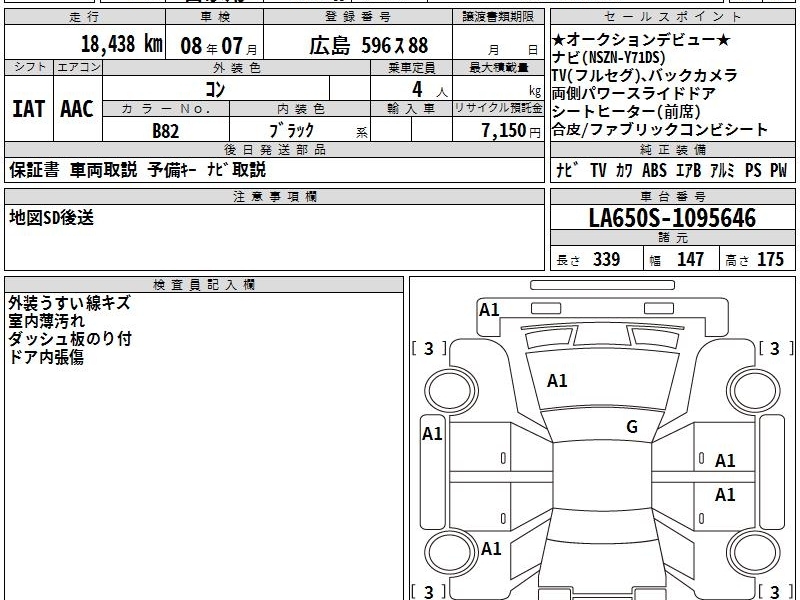Viewport: 800px width, 600px height.
Task: Select inspector note 室内薄汚れ
Action: point(47,321)
